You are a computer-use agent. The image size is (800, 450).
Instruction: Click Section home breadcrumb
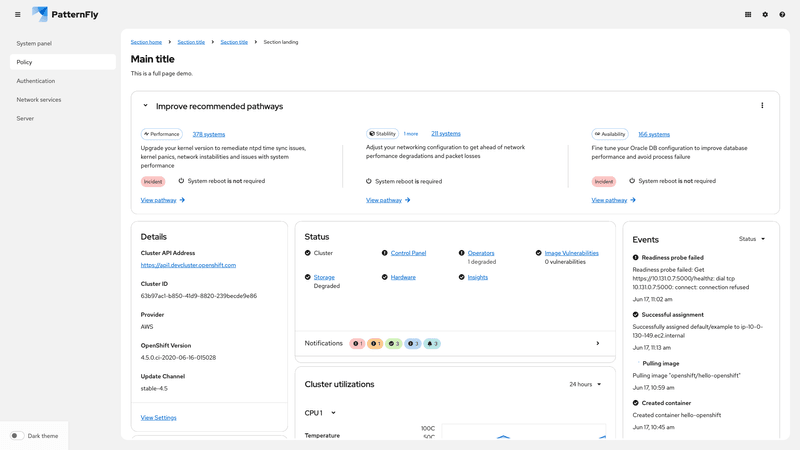pyautogui.click(x=146, y=42)
